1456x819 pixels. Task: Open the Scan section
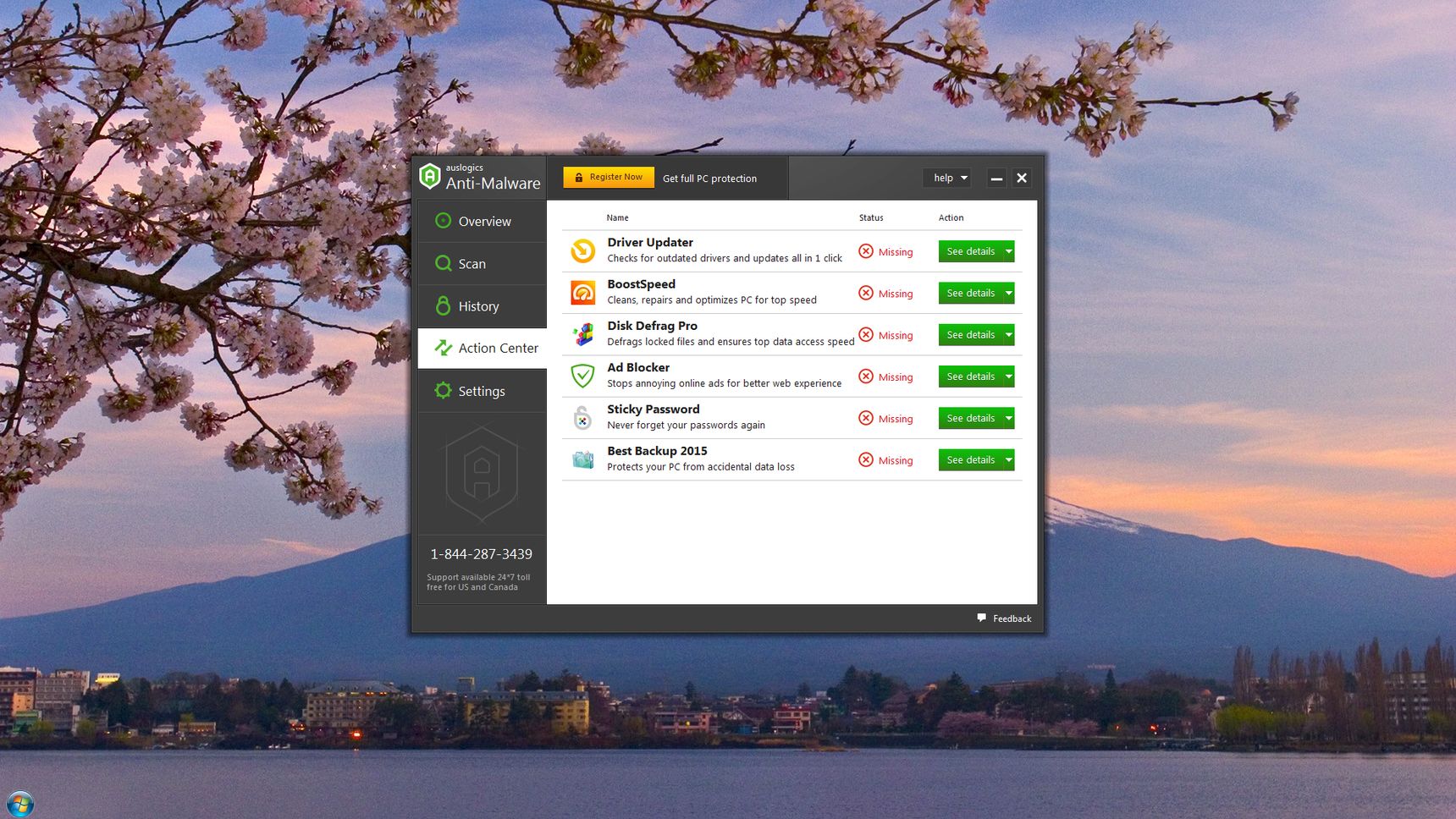(x=482, y=263)
